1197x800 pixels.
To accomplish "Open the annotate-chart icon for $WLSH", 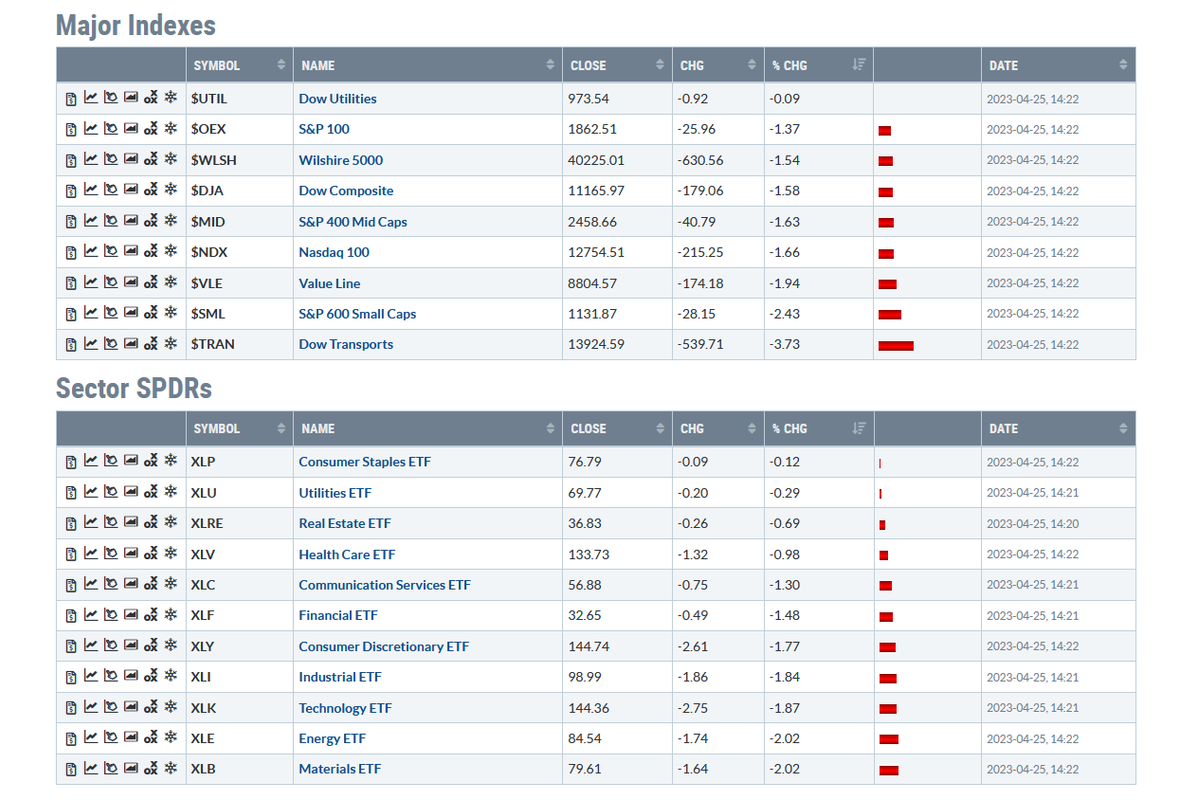I will pyautogui.click(x=111, y=159).
